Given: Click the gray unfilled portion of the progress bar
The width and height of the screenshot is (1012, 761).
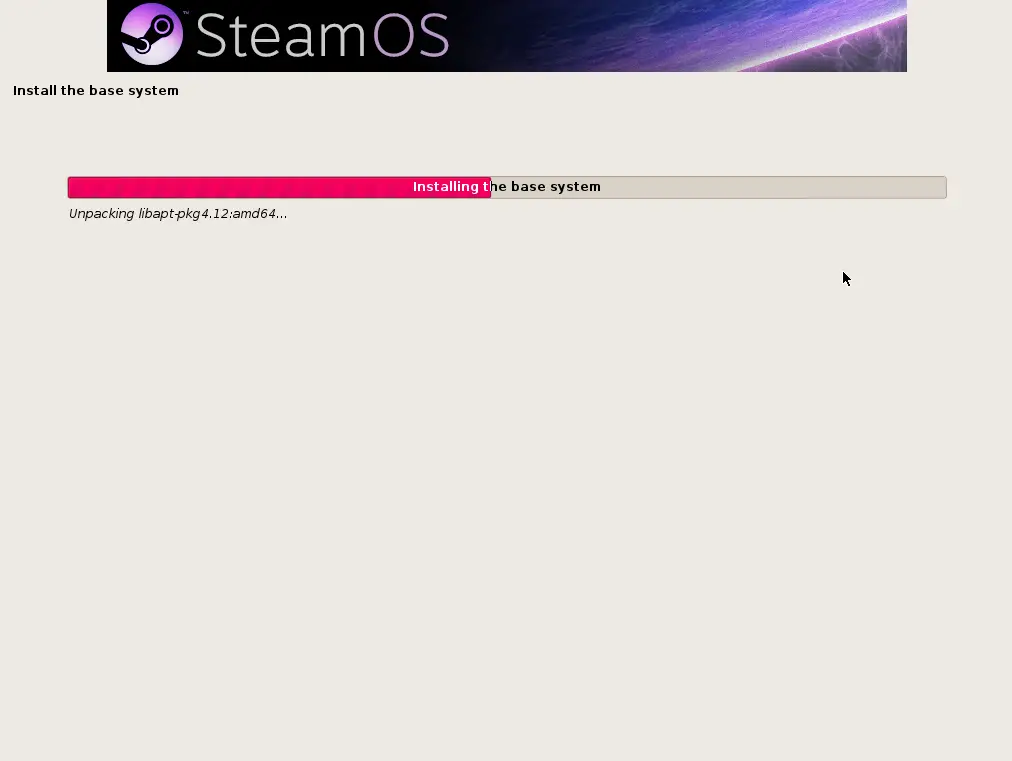Looking at the screenshot, I should 718,187.
